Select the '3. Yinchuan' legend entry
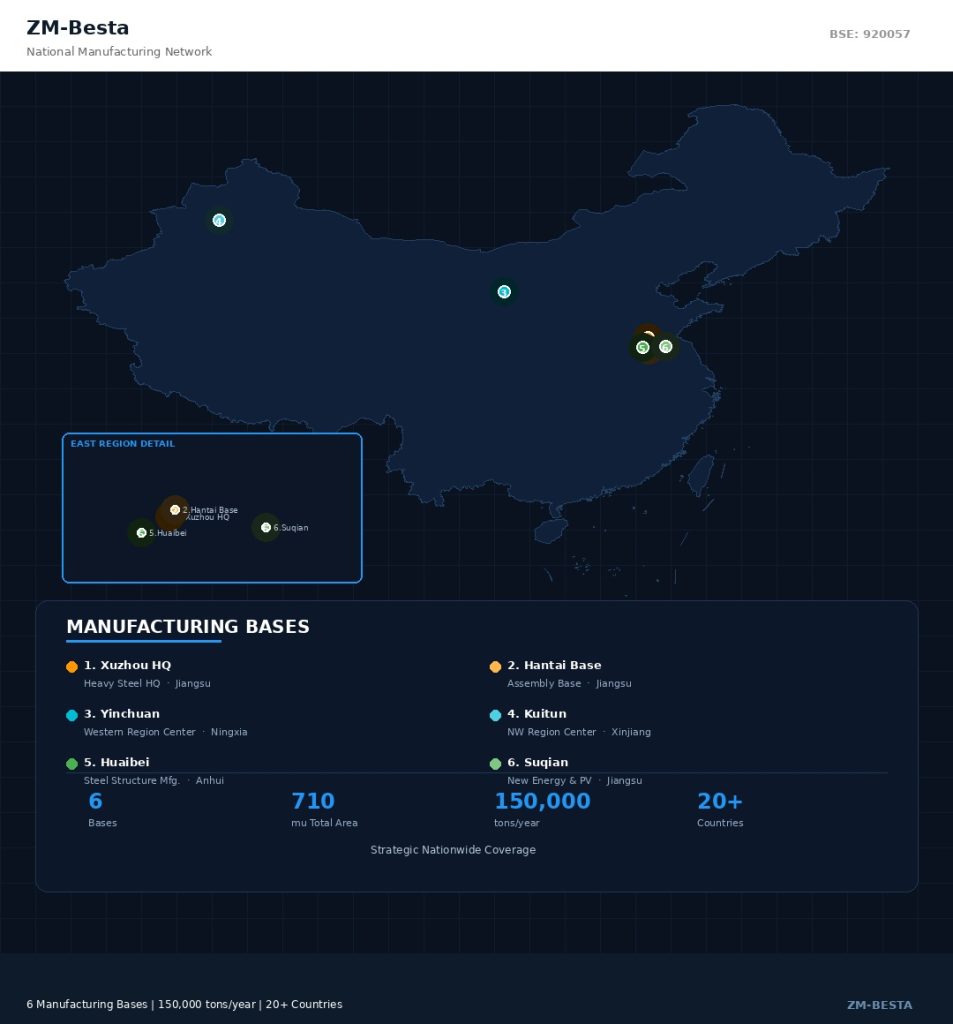Screen dimensions: 953x1024 tap(122, 714)
